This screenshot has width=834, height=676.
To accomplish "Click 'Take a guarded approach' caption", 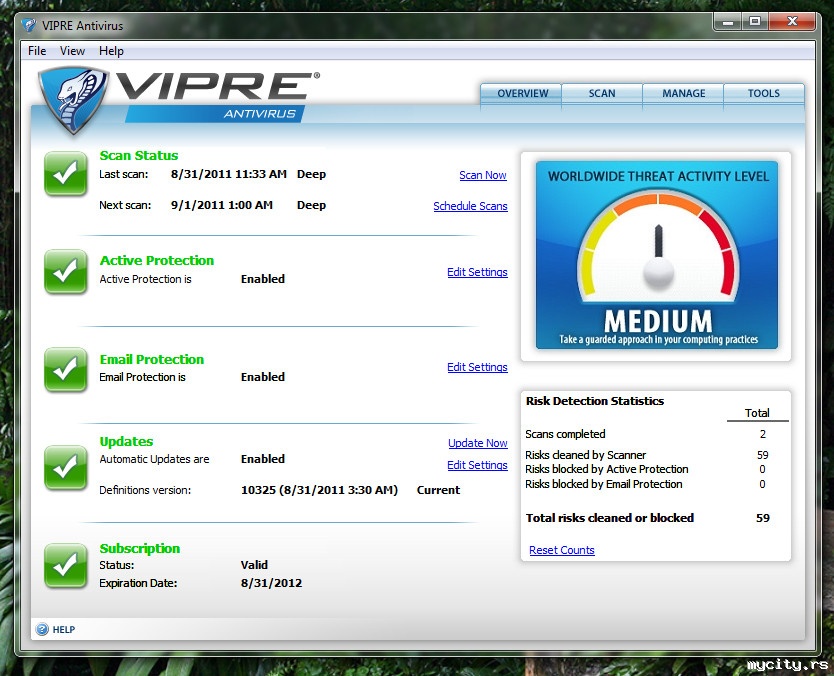I will [658, 339].
